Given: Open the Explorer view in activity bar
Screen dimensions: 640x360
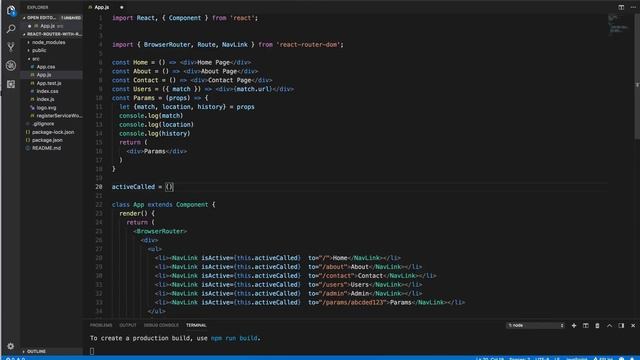Looking at the screenshot, I should pos(11,11).
